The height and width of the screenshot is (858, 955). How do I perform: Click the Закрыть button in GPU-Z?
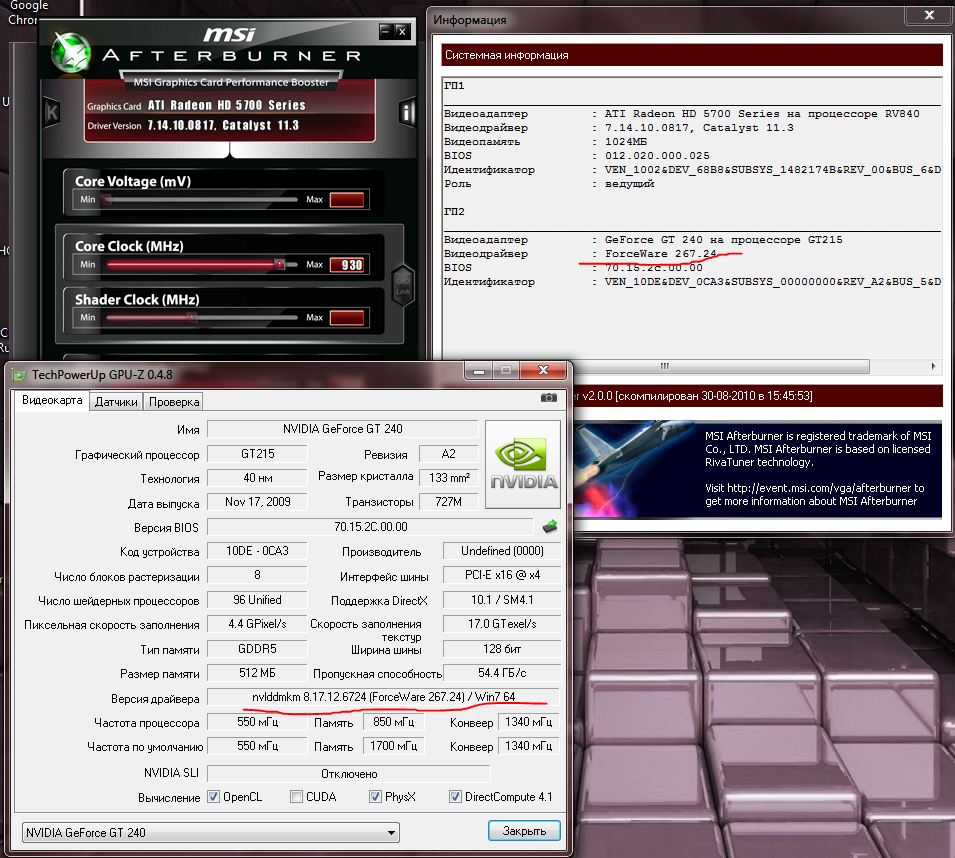pos(524,831)
